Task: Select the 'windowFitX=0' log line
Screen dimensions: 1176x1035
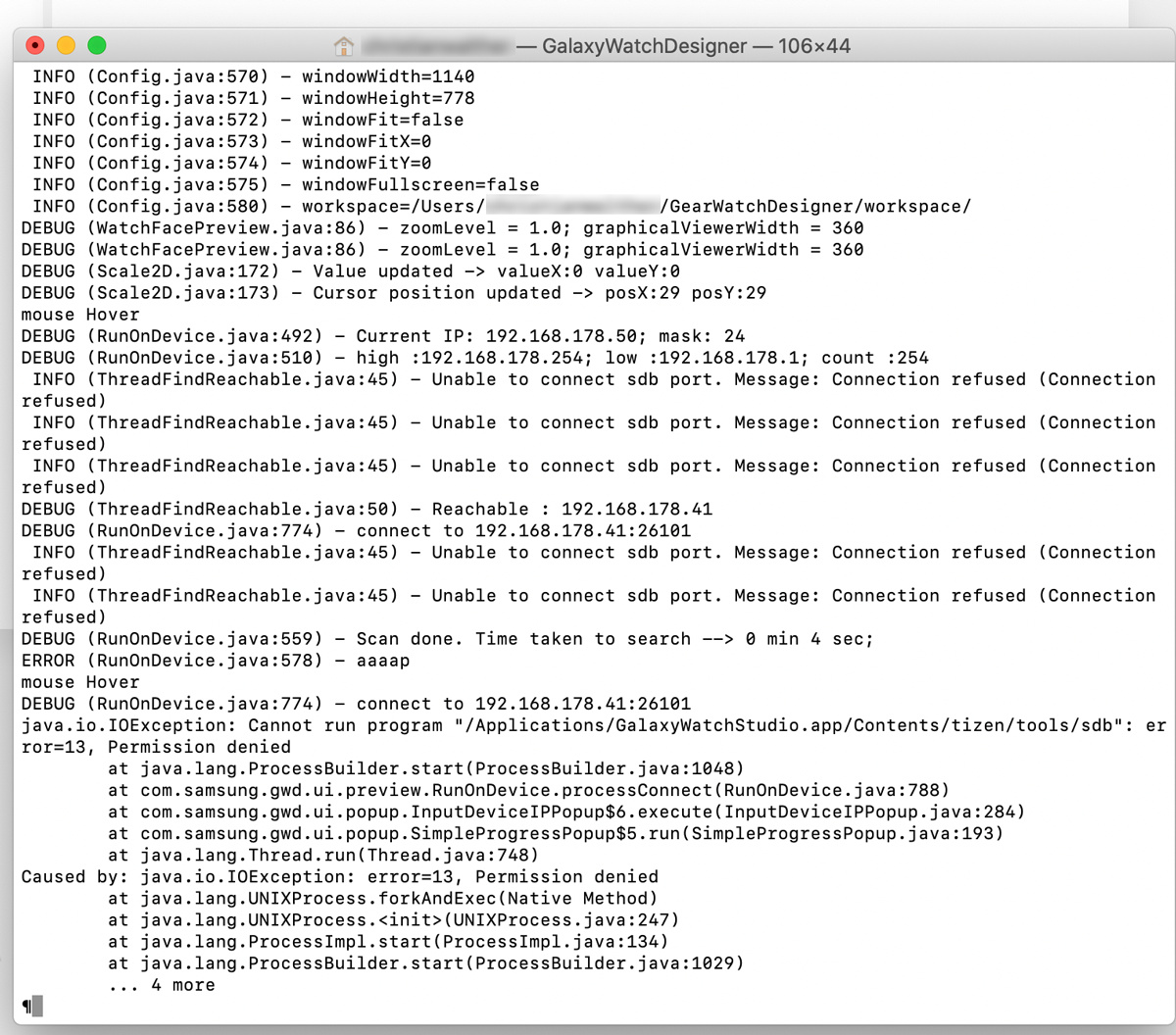Action: 232,141
